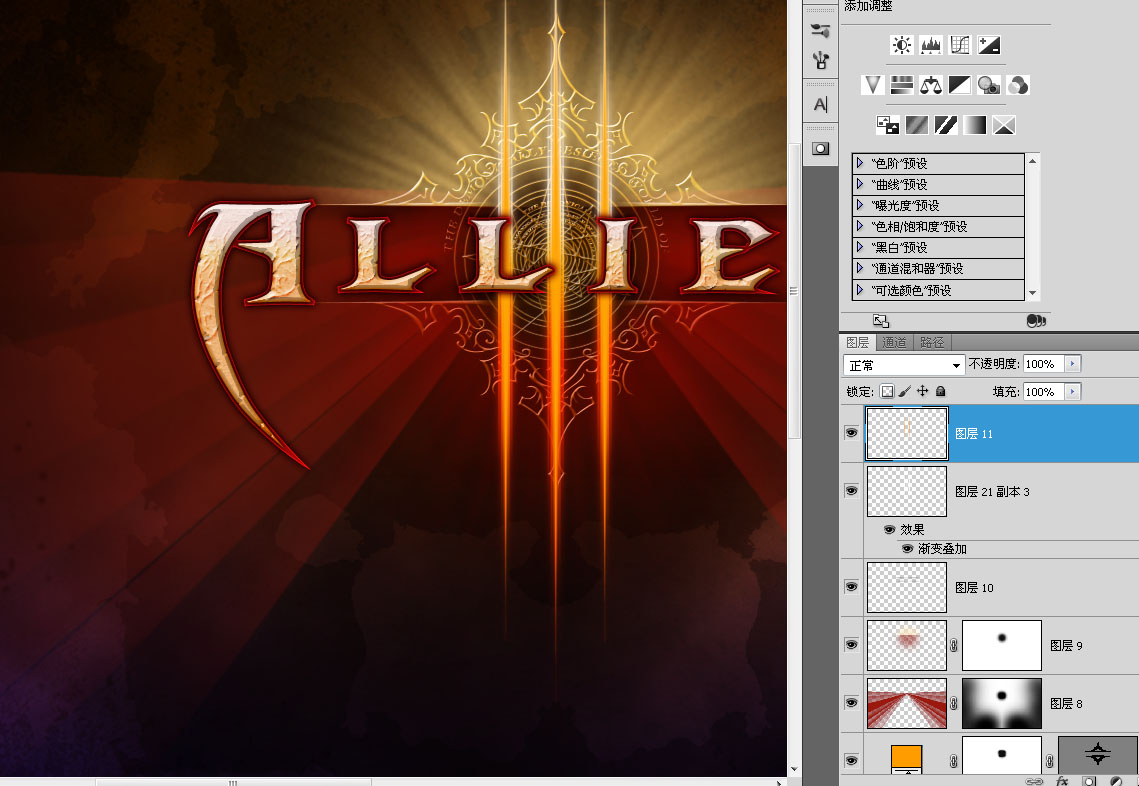
Task: Click the canvas vertical scroll-down arrow
Action: tap(794, 769)
